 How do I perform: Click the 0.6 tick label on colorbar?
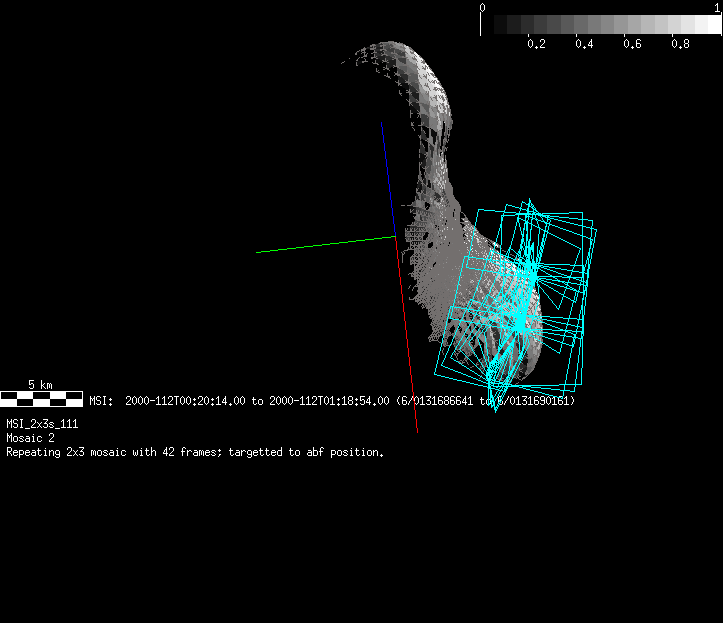point(632,44)
